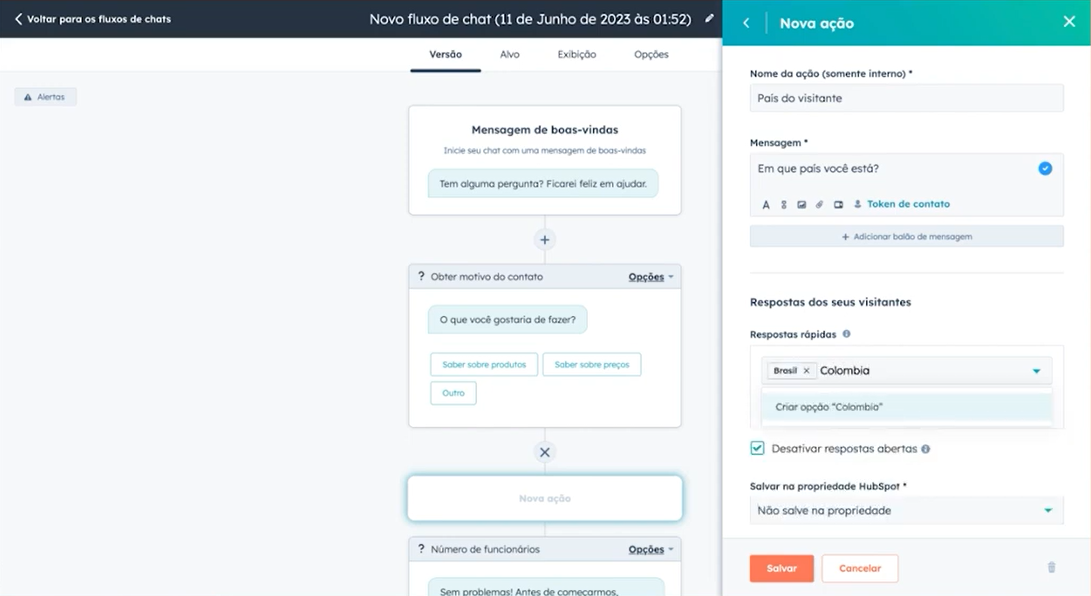The image size is (1091, 596).
Task: Click 'Adicionar balão de mensagem'
Action: coord(906,236)
